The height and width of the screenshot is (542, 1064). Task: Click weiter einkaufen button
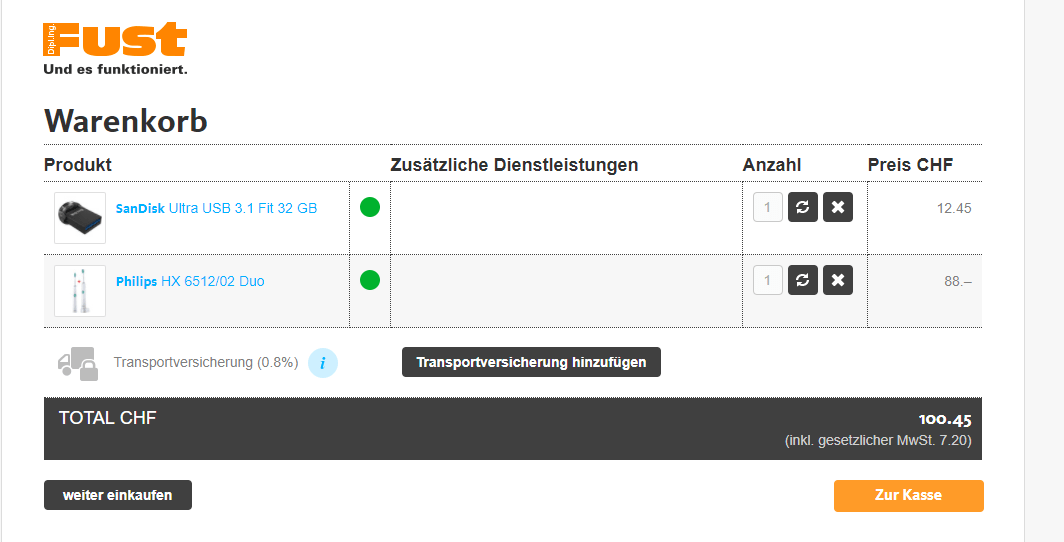click(x=118, y=495)
